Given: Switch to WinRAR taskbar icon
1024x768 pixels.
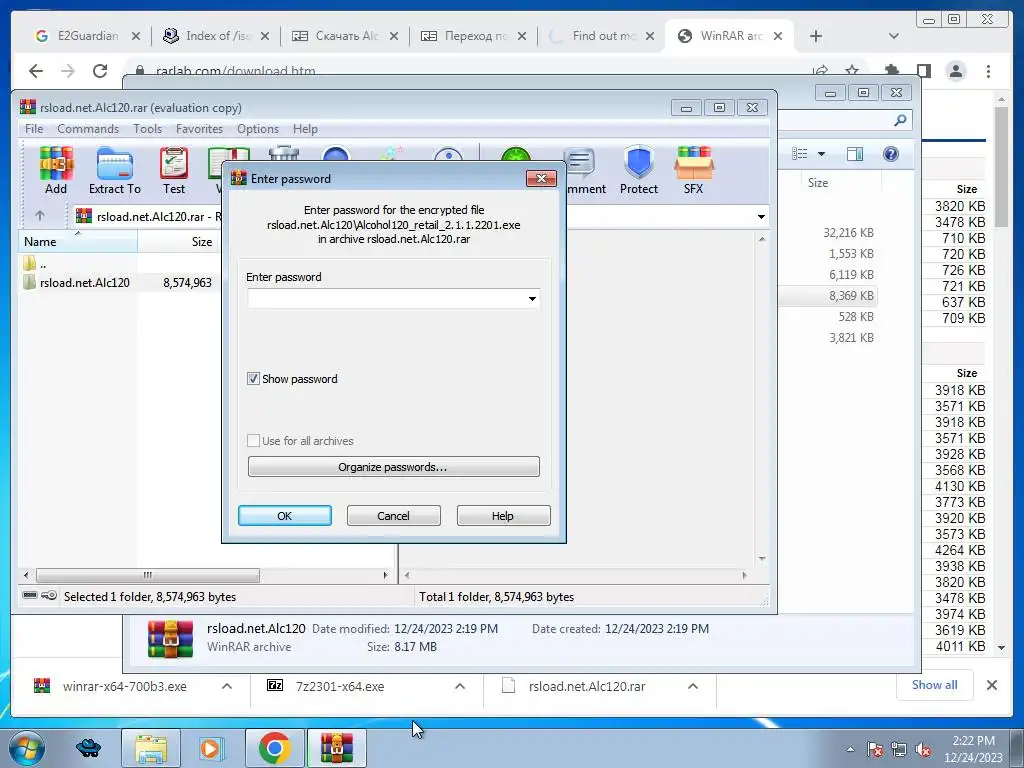Looking at the screenshot, I should pos(336,748).
